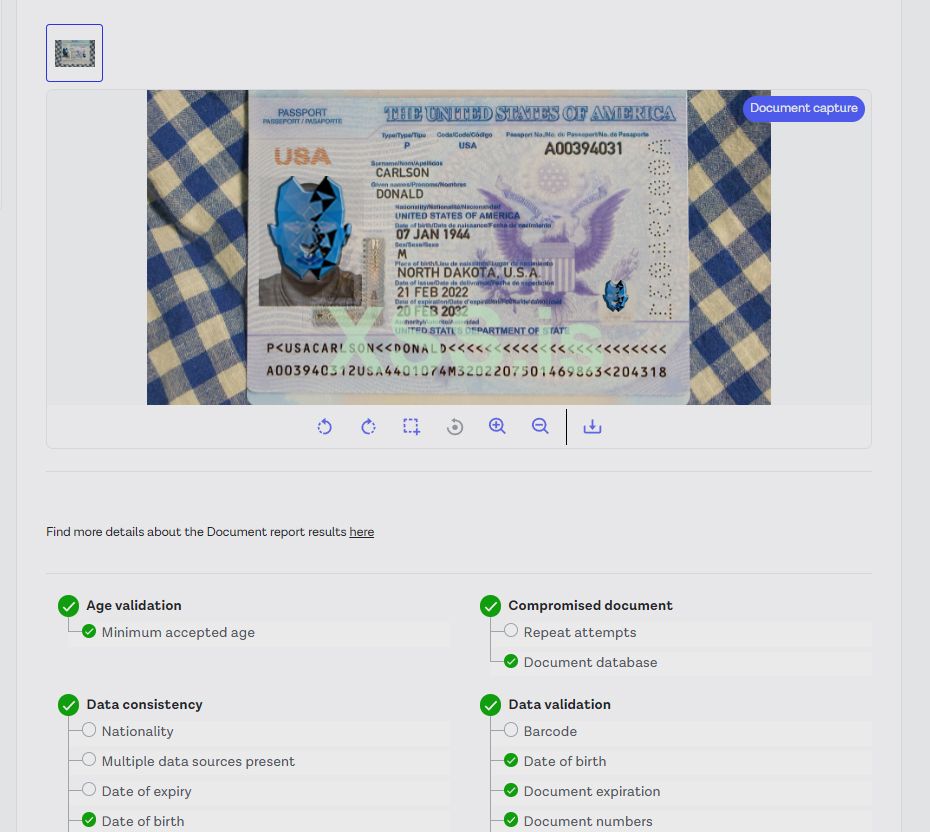The height and width of the screenshot is (832, 930).
Task: Reset the image rotation
Action: (x=454, y=426)
